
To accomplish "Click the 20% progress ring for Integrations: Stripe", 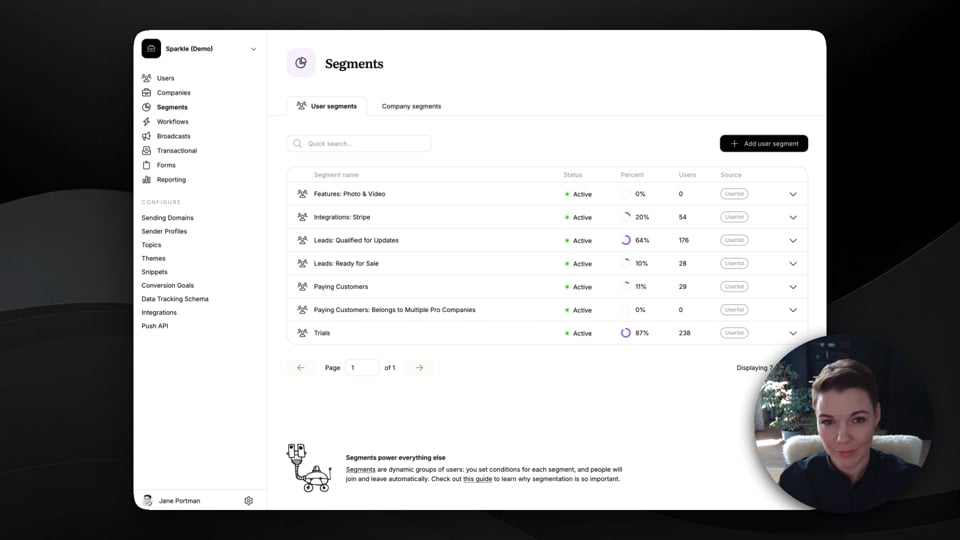I will coord(626,217).
